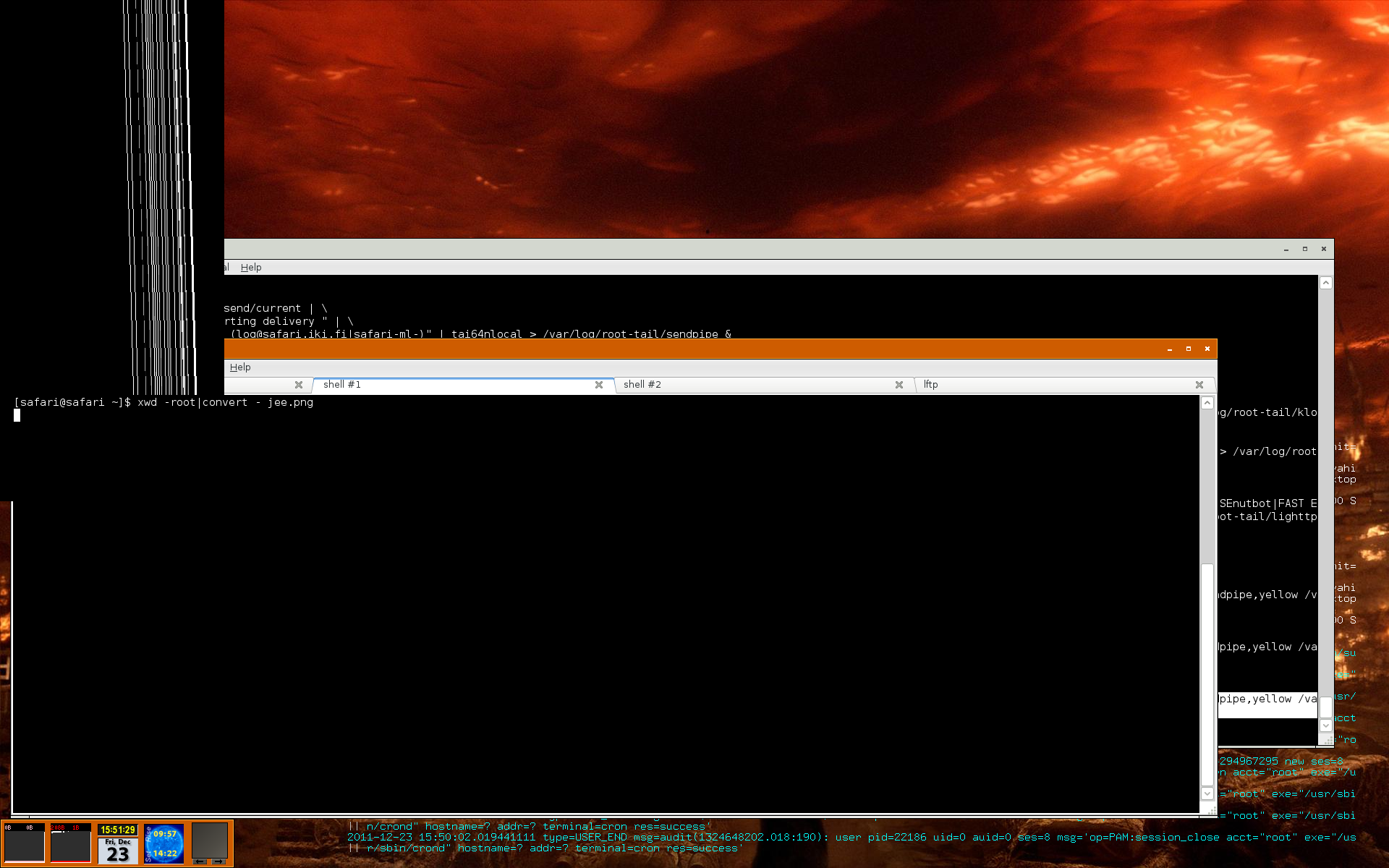This screenshot has height=868, width=1389.
Task: Close the lftp tab
Action: pyautogui.click(x=1199, y=385)
